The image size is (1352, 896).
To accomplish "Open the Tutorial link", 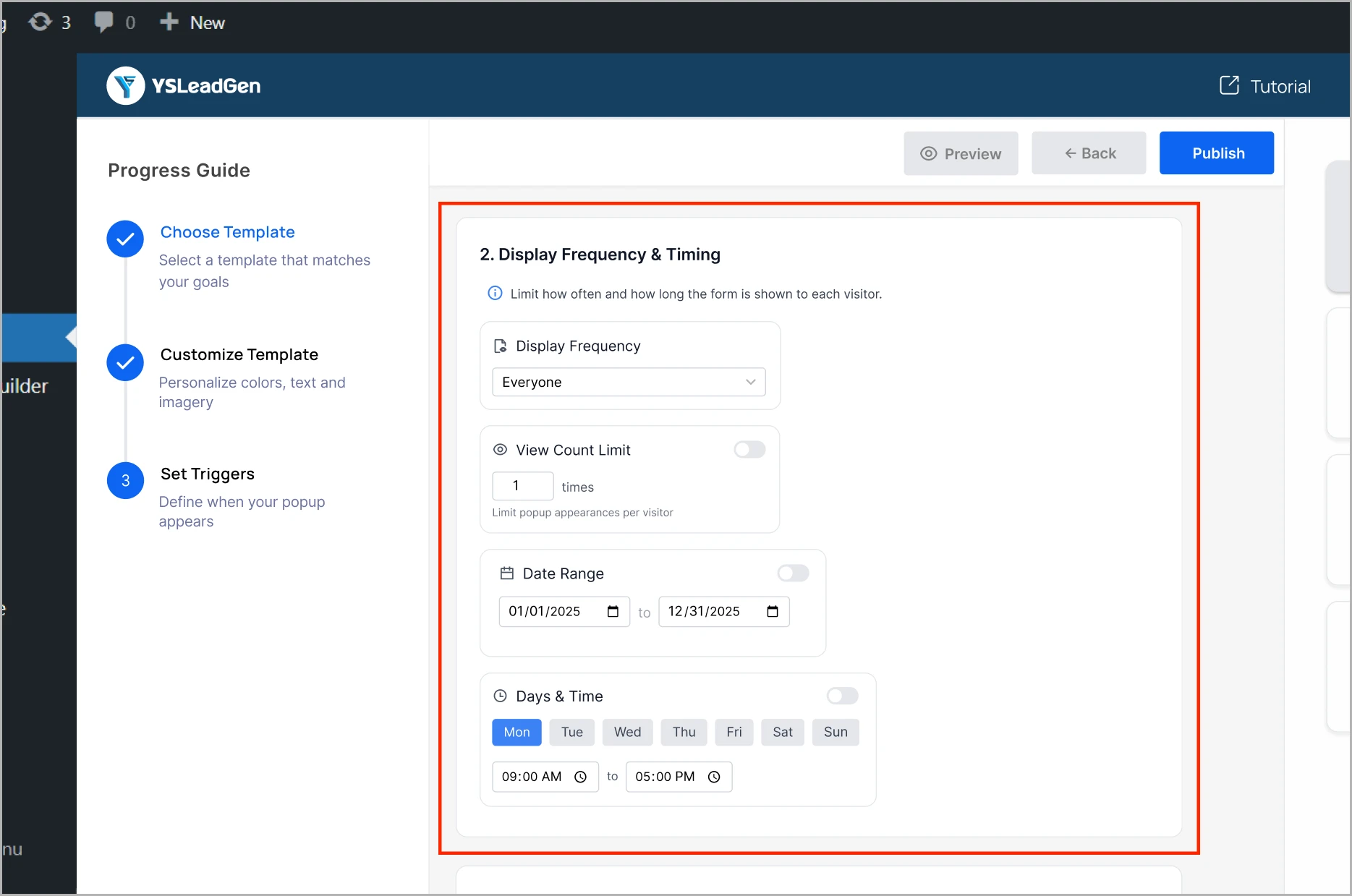I will click(x=1264, y=86).
